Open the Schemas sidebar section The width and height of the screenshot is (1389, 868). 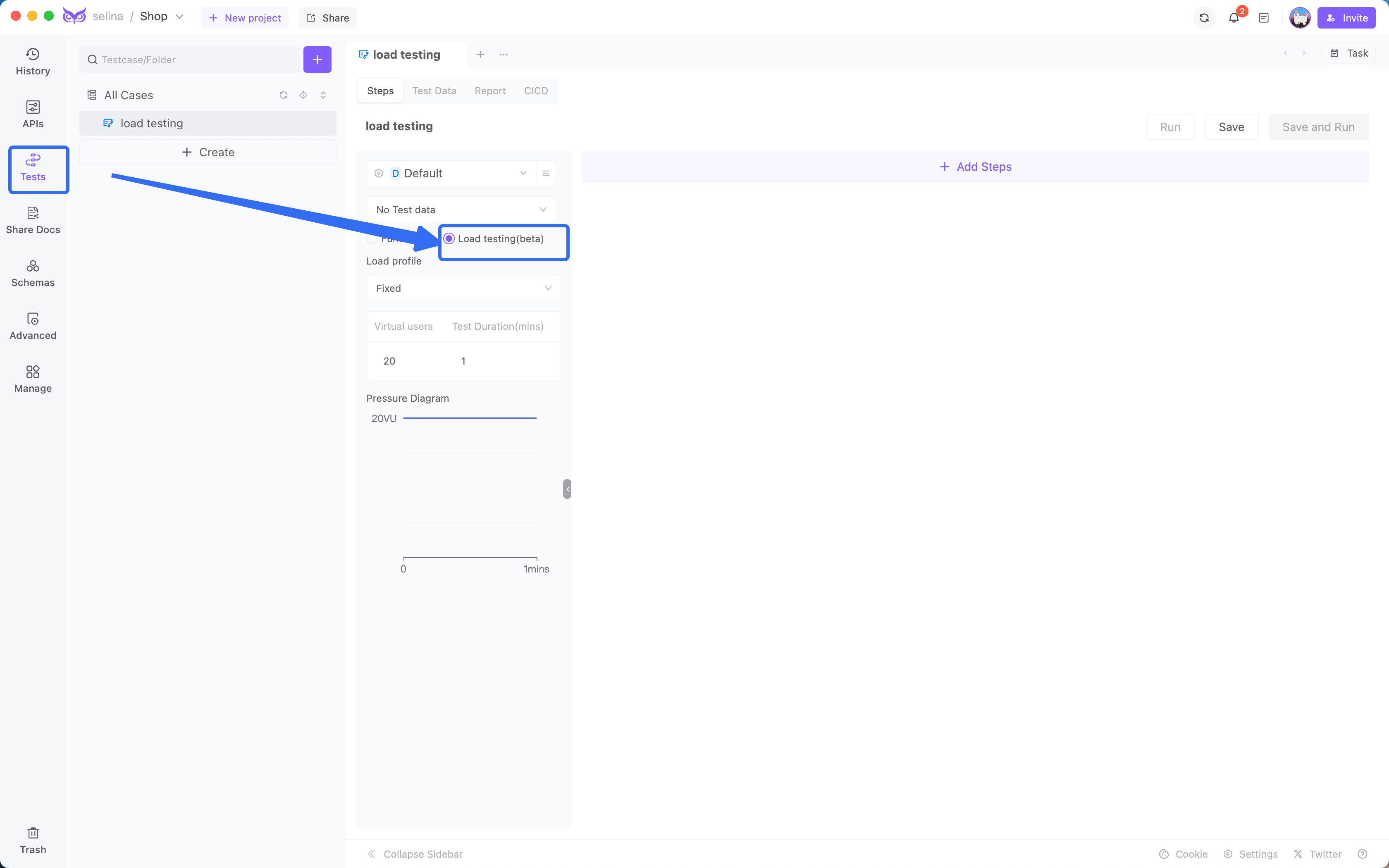tap(33, 274)
